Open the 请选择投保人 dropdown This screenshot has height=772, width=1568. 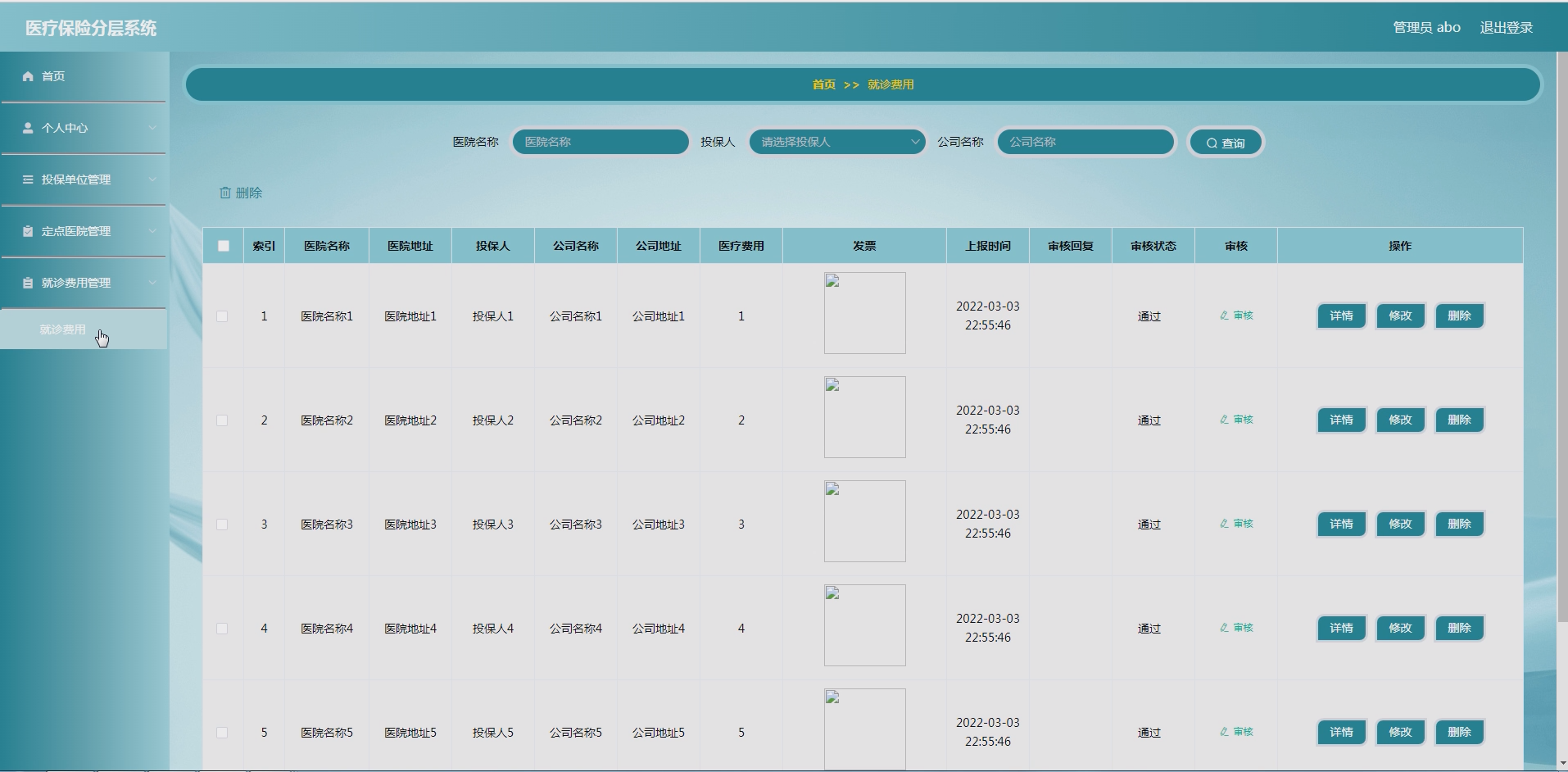coord(836,142)
